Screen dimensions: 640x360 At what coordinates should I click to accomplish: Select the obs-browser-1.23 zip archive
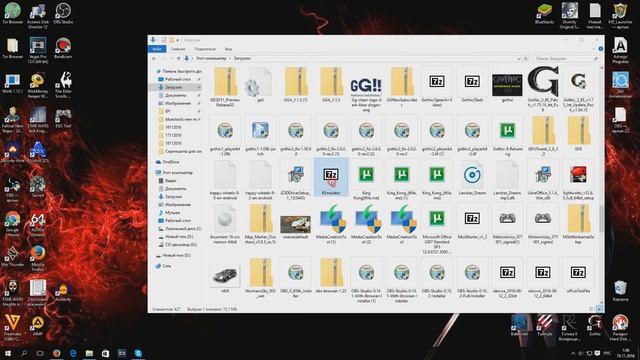point(331,276)
